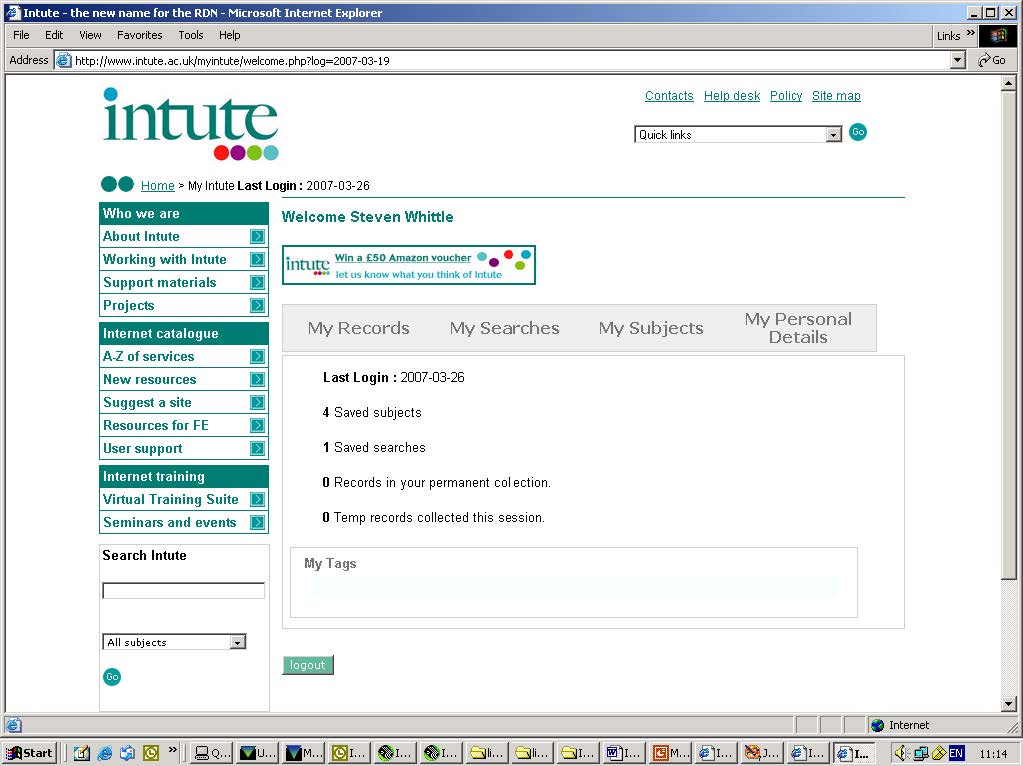Click the Amazon voucher survey banner
1023x766 pixels.
pyautogui.click(x=409, y=265)
